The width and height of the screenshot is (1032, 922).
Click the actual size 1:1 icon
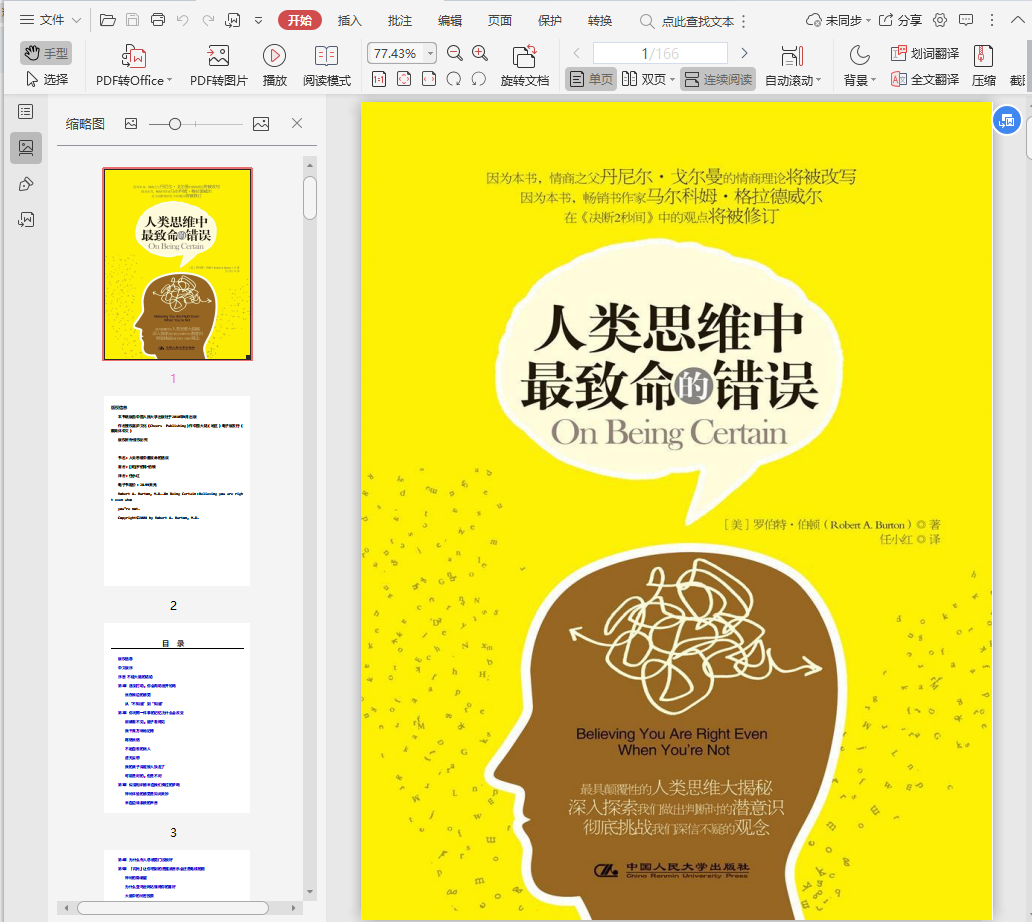378,80
